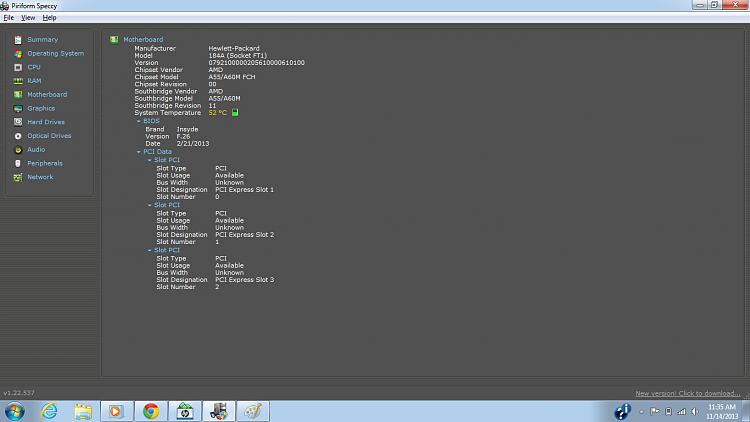Click the Speccy title bar app icon

click(x=5, y=6)
